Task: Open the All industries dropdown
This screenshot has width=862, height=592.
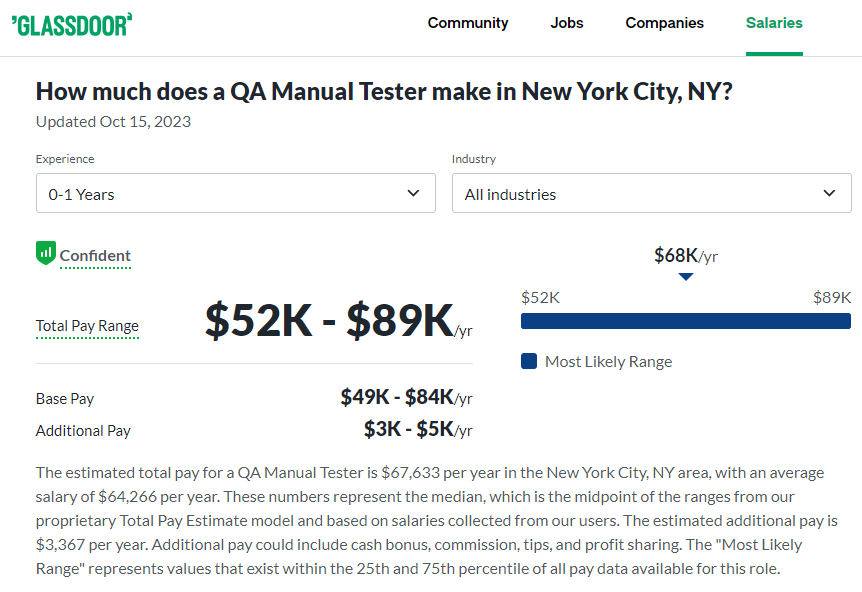Action: tap(651, 193)
